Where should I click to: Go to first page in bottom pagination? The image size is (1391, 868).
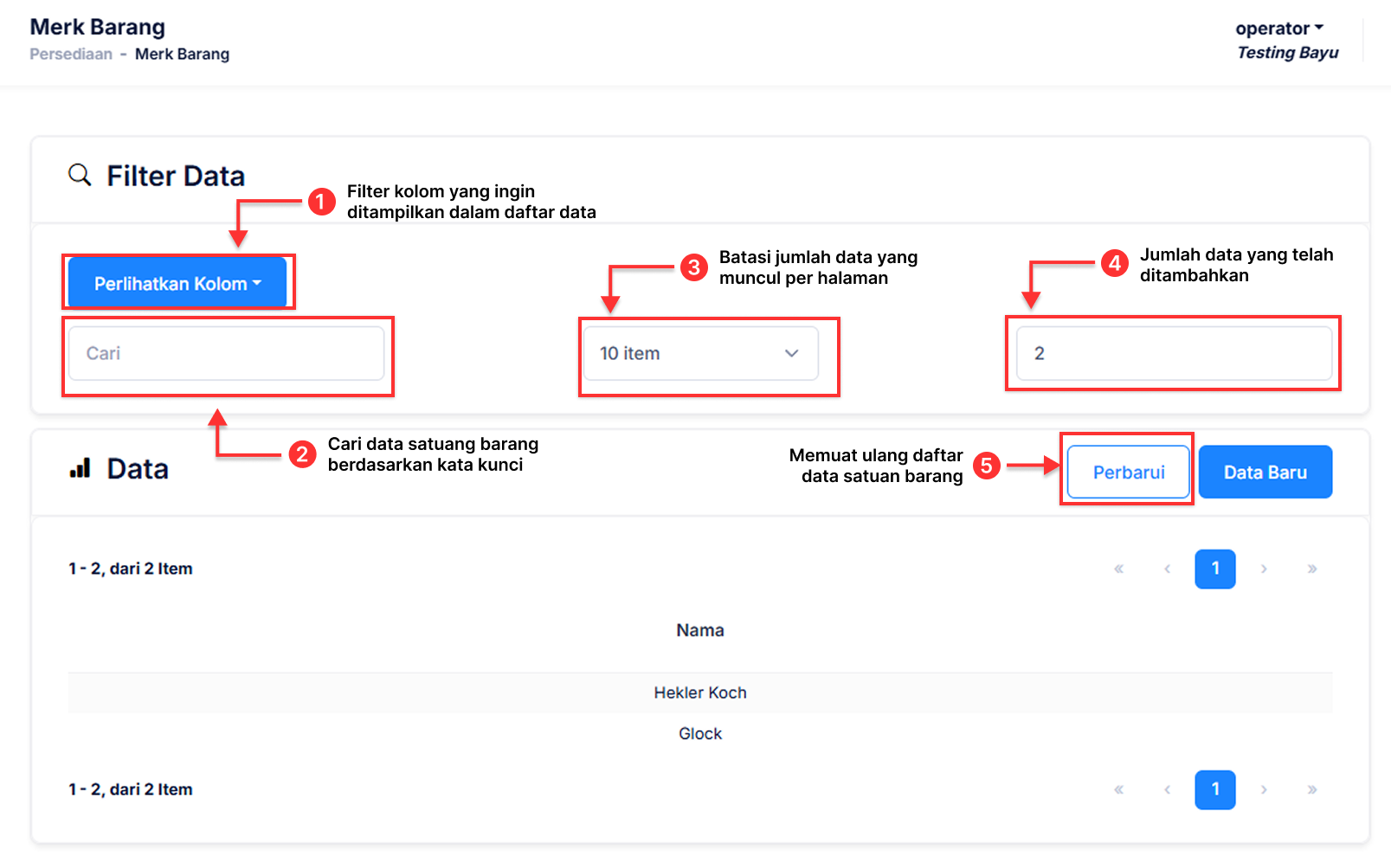pyautogui.click(x=1118, y=789)
